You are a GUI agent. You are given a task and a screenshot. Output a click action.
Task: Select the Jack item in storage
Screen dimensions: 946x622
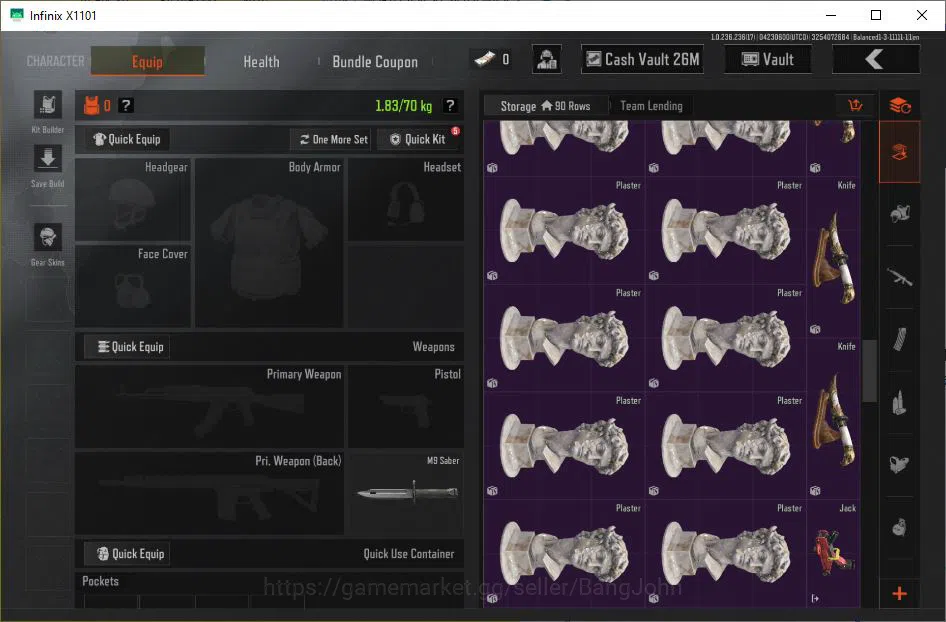coord(834,553)
